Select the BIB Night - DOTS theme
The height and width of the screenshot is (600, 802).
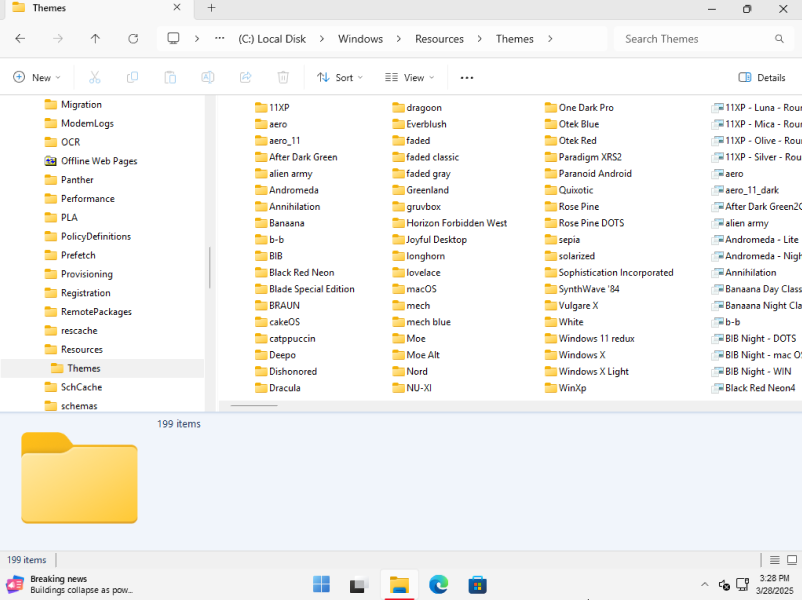[x=754, y=339]
